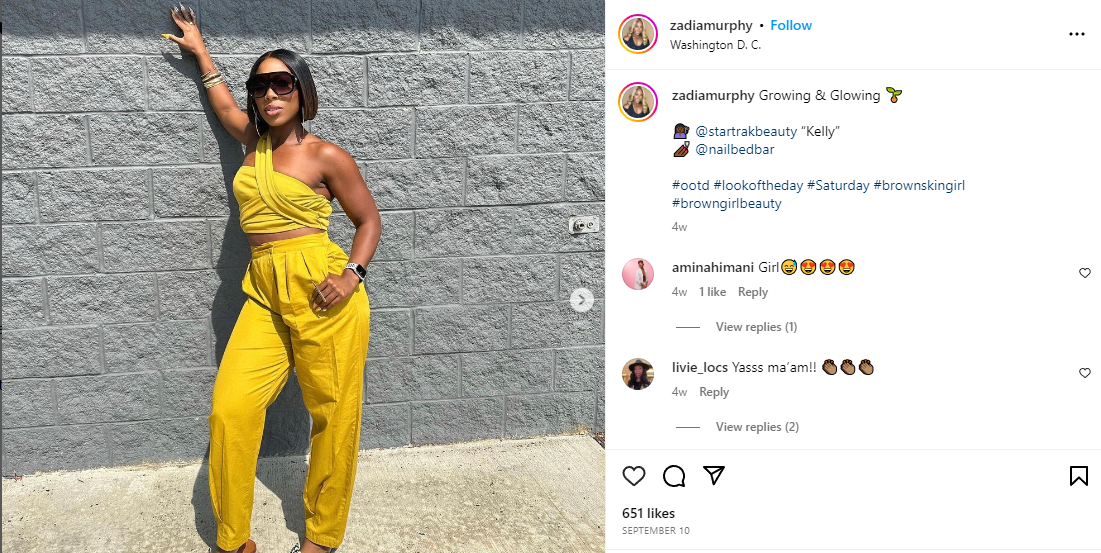Open the comment speech bubble icon
This screenshot has width=1101, height=553.
[x=674, y=476]
